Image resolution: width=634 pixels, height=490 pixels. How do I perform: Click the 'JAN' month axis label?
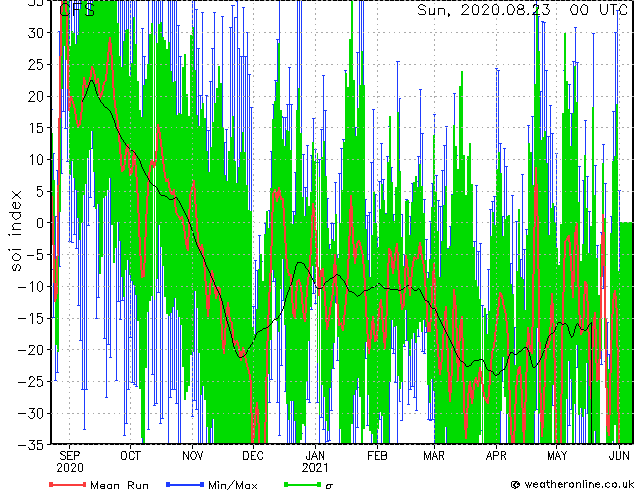315,456
